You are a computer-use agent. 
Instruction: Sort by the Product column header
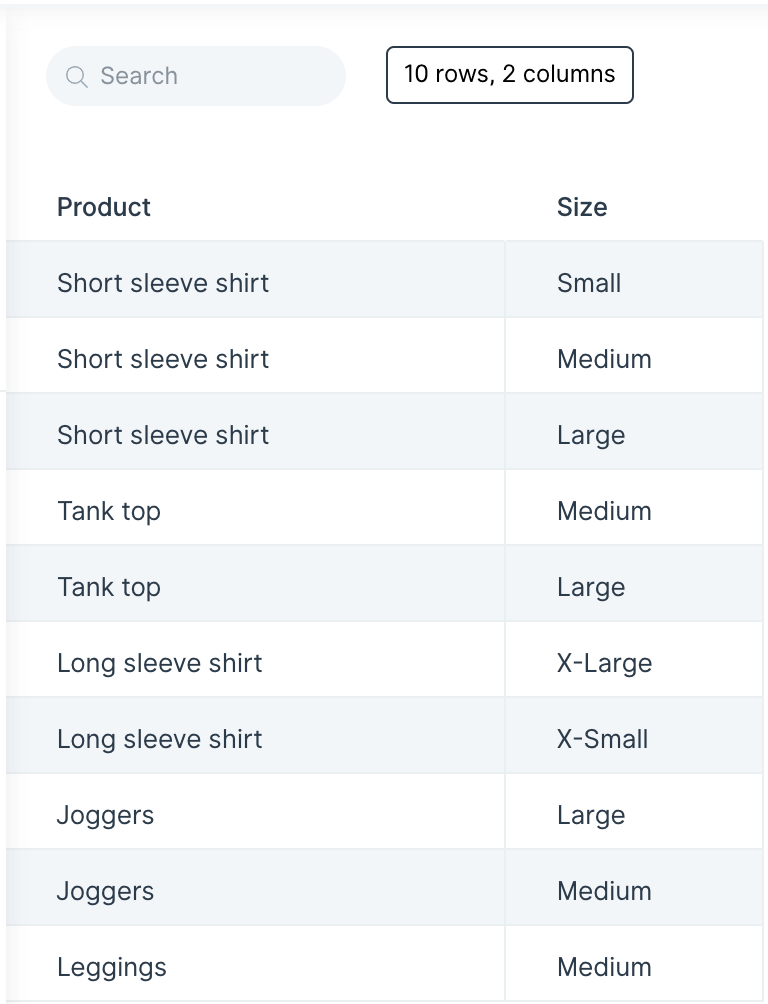[104, 207]
